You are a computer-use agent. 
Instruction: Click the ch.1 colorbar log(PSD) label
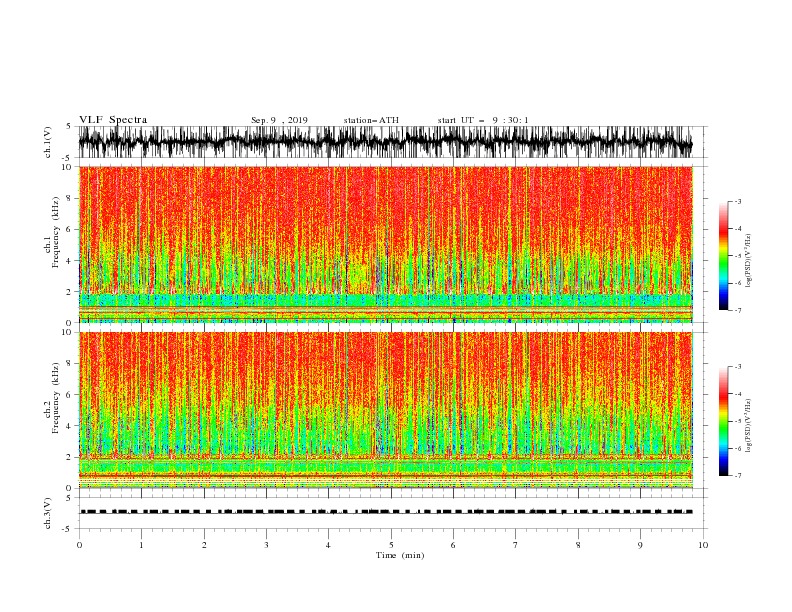[x=749, y=261]
